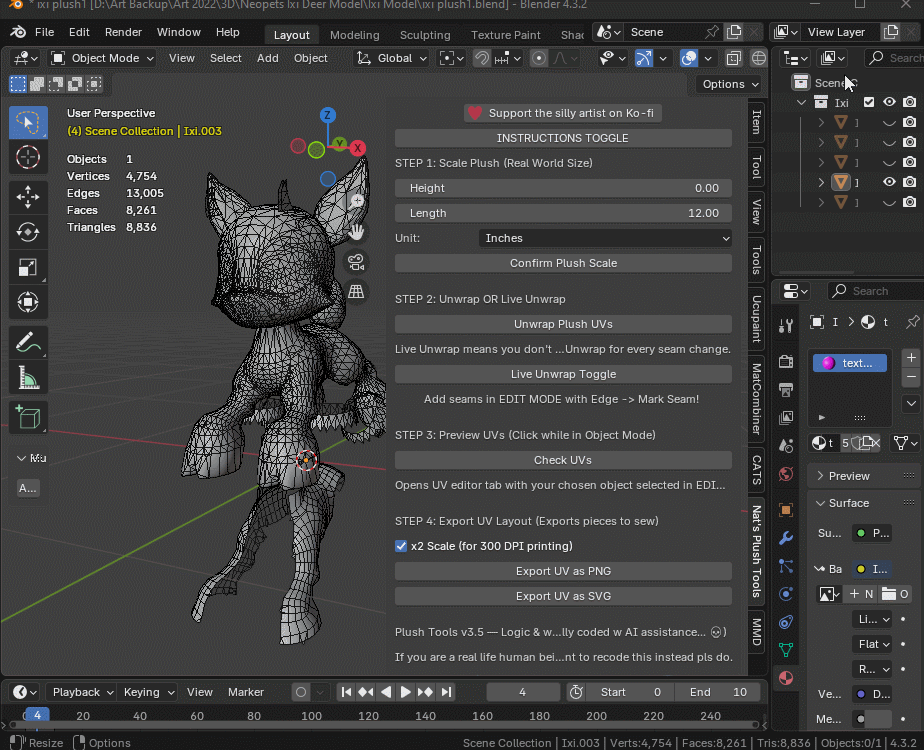The width and height of the screenshot is (924, 750).
Task: Pick the Annotate pencil tool
Action: (x=28, y=343)
